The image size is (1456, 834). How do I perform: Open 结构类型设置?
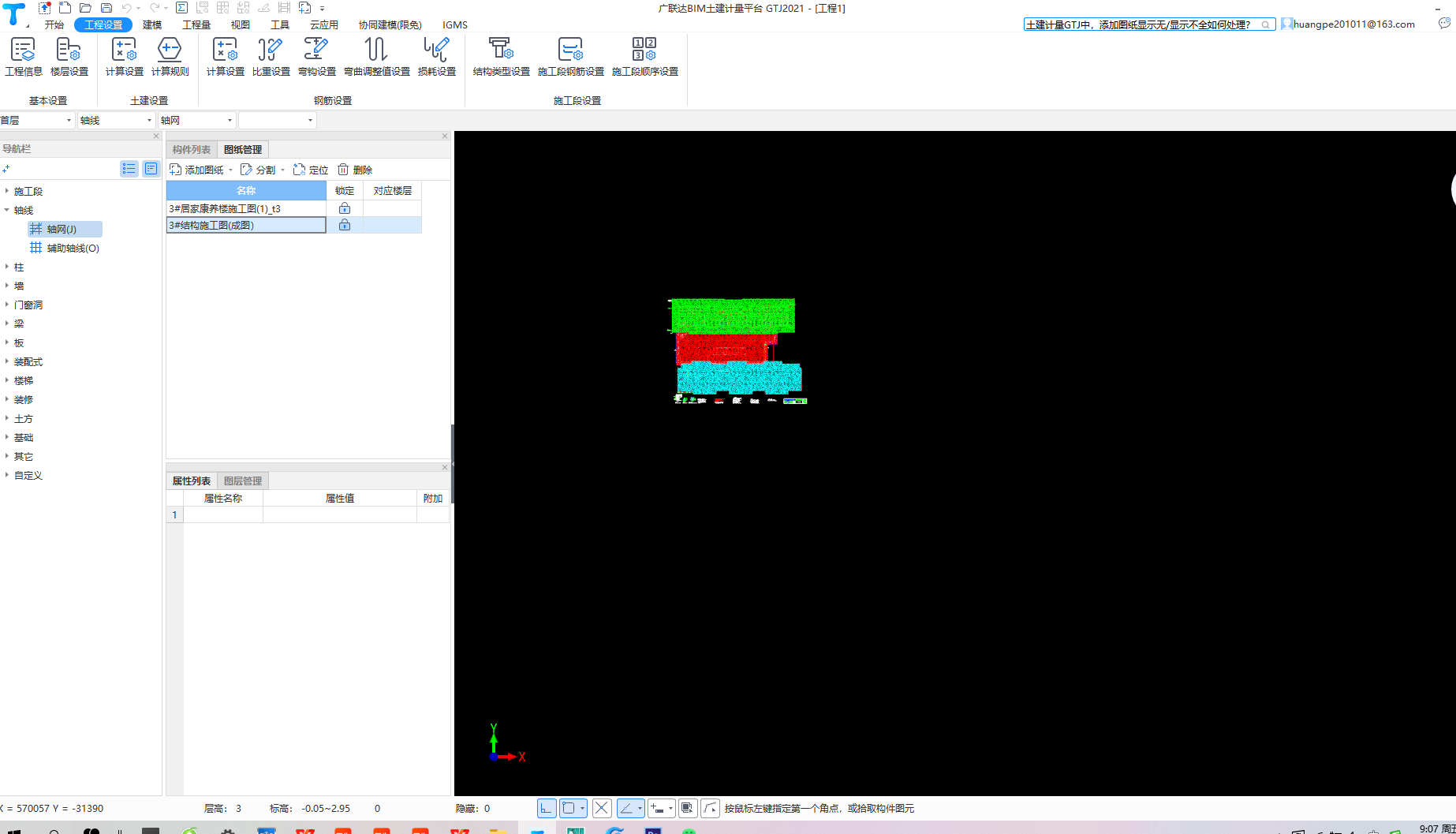[x=502, y=57]
